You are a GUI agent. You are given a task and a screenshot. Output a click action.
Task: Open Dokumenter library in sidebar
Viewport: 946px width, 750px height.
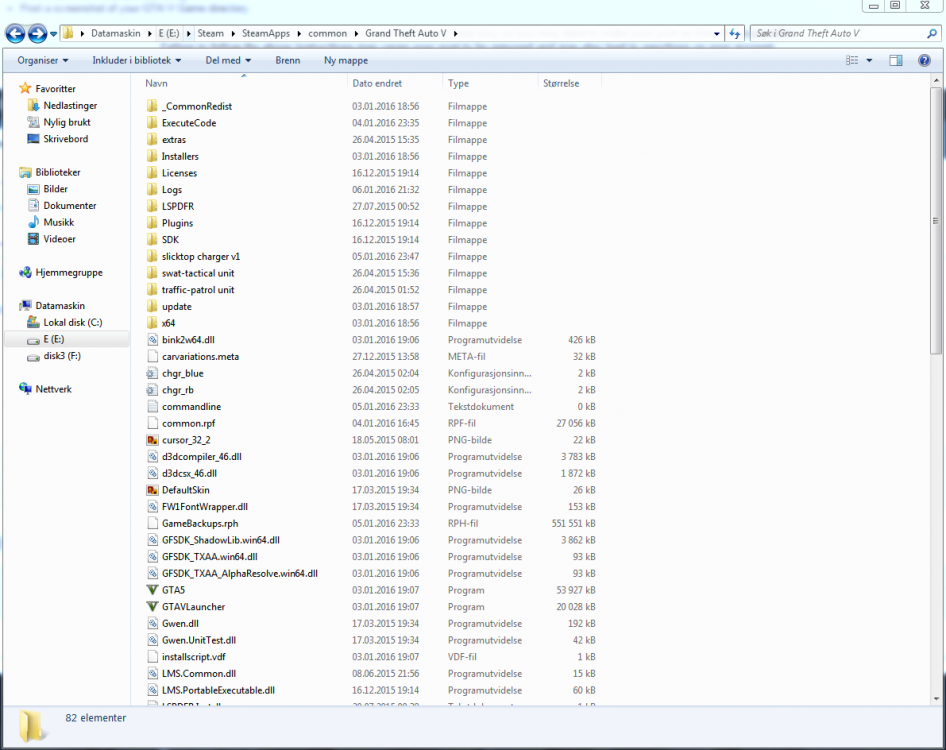(70, 206)
